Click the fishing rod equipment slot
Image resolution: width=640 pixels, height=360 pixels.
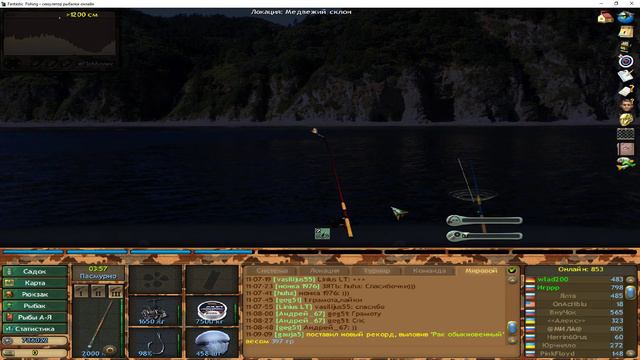(98, 328)
